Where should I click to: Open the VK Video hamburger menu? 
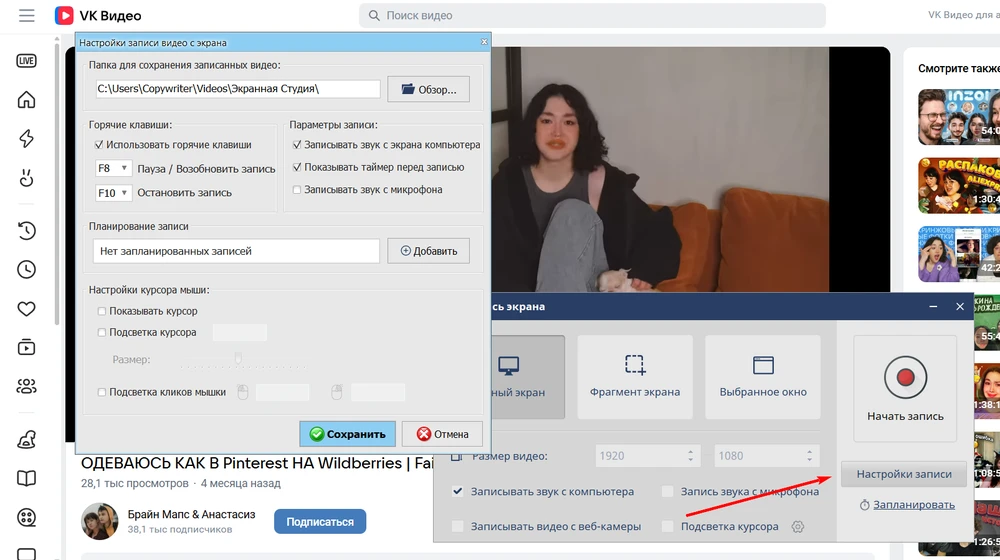click(27, 15)
